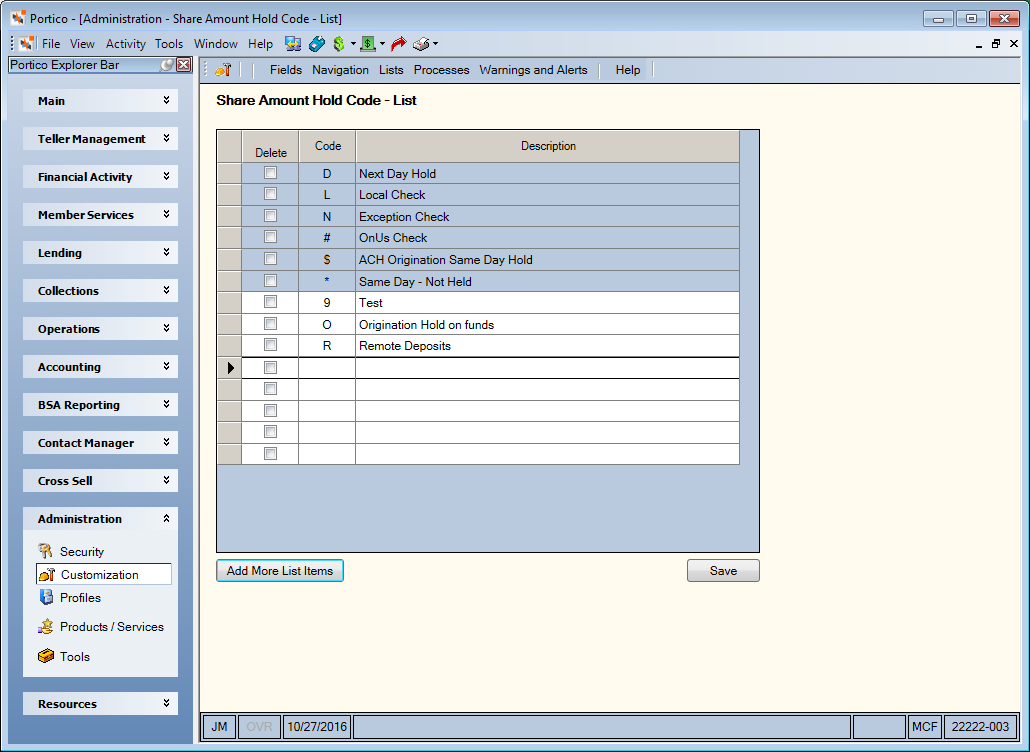Click the blue card reader toolbar icon
This screenshot has height=752, width=1030.
click(317, 44)
